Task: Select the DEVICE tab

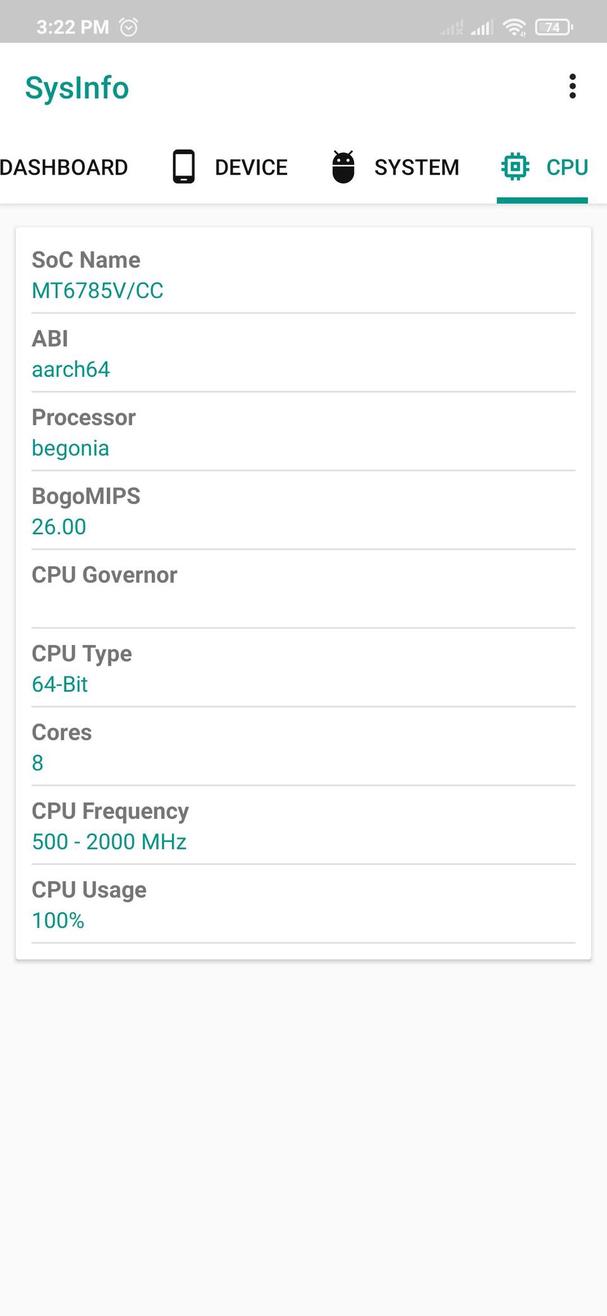Action: click(250, 167)
